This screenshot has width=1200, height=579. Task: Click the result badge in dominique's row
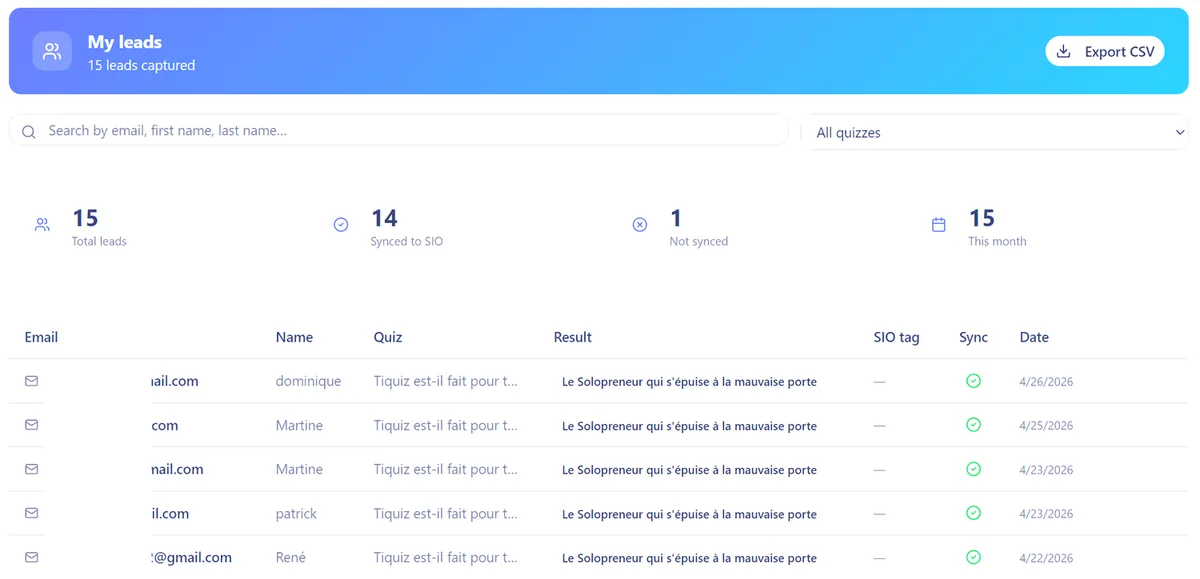[689, 382]
